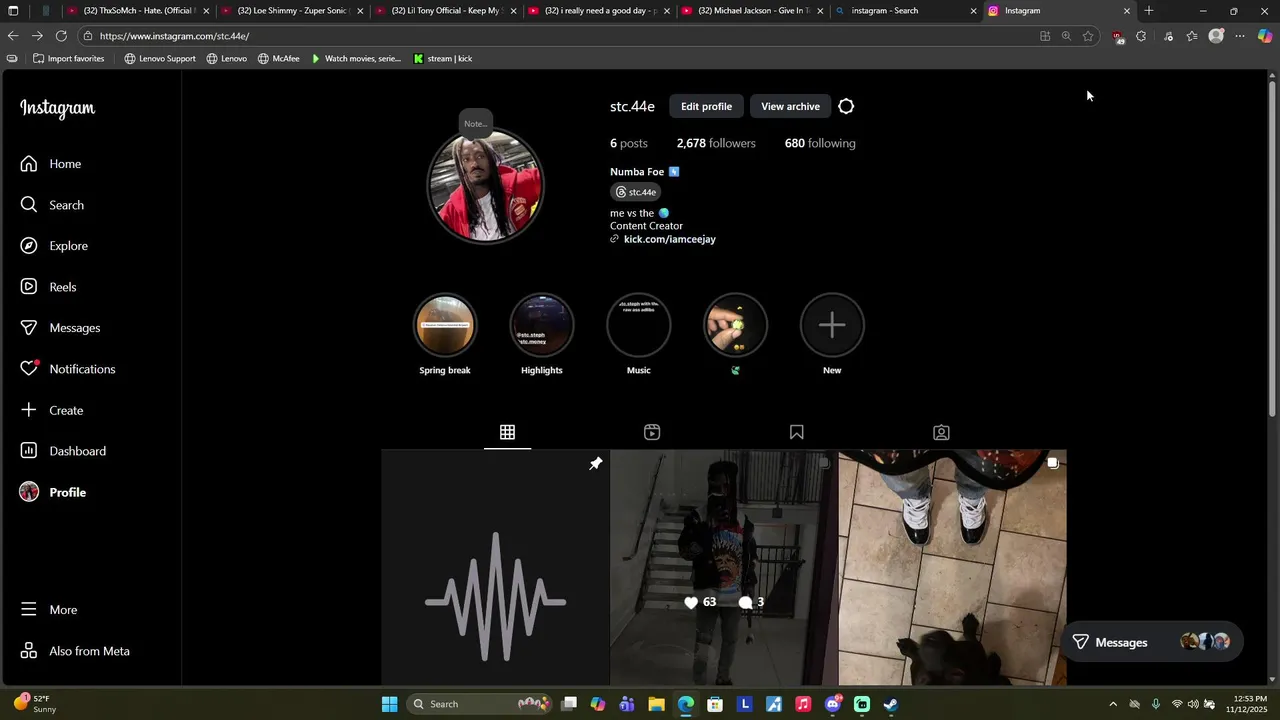Open the Lenovo Support bookmark

[x=160, y=59]
